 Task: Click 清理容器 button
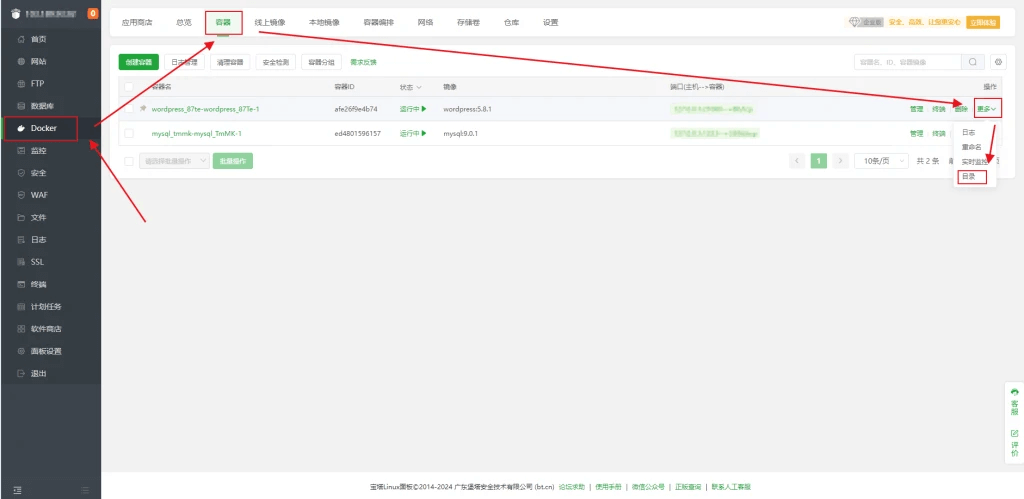(x=230, y=62)
